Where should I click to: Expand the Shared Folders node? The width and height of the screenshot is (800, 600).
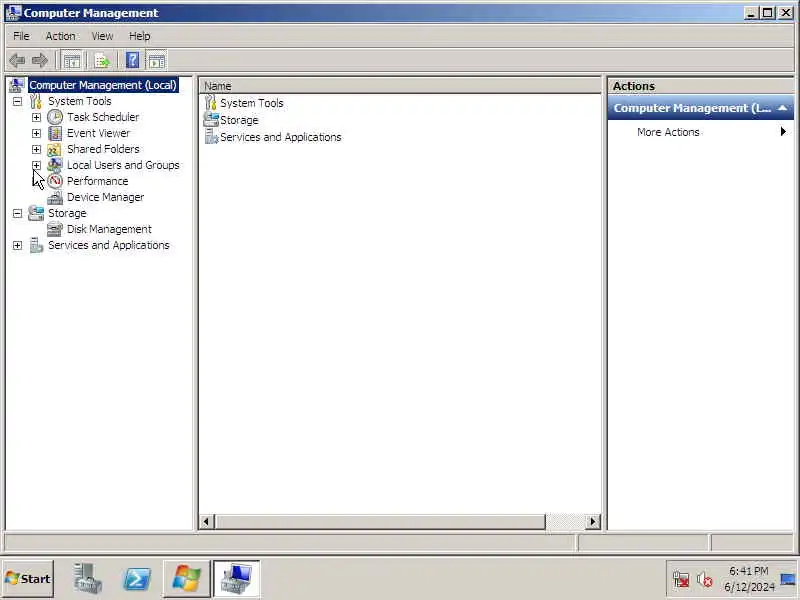(36, 149)
